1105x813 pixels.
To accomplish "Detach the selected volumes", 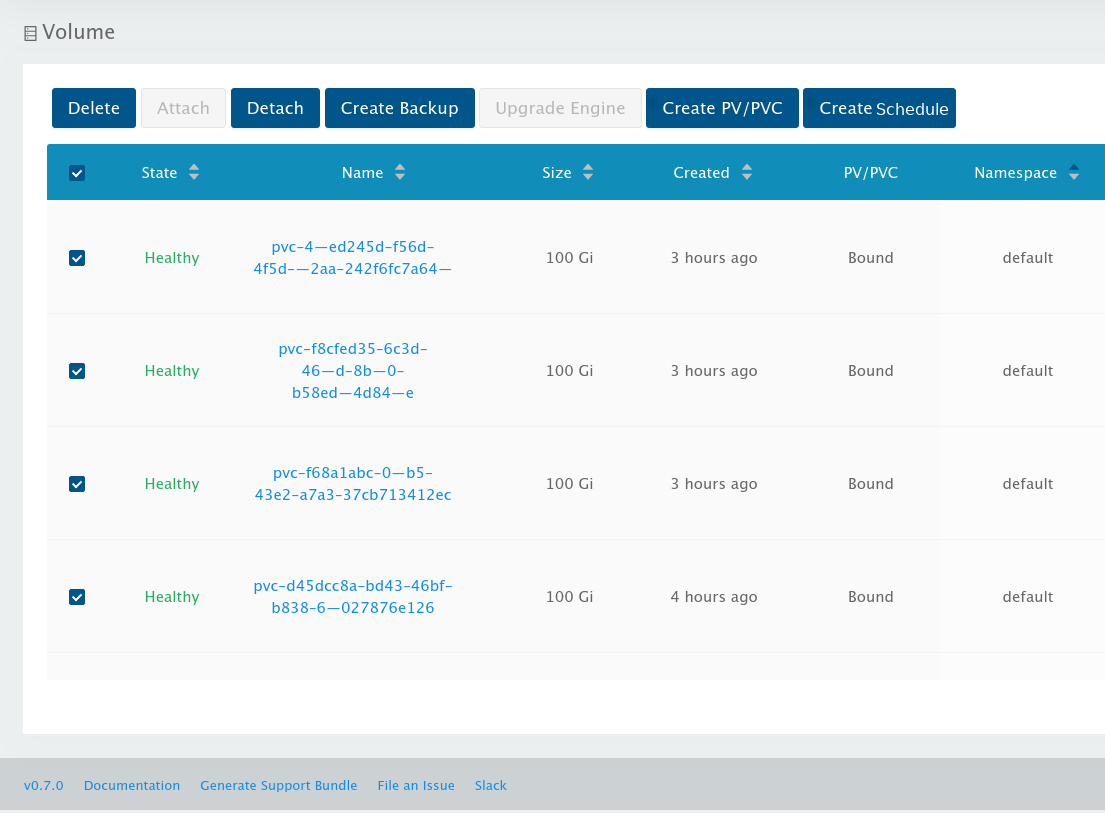I will pos(275,107).
